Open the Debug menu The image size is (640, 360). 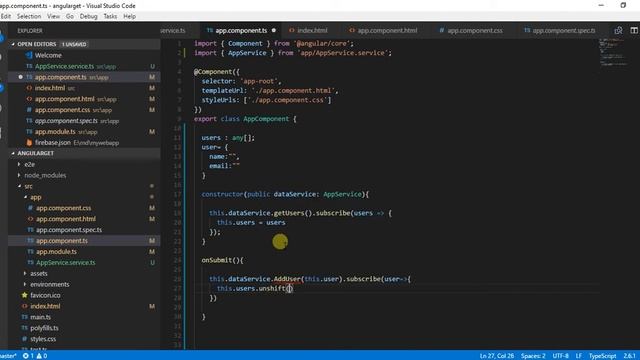[x=88, y=16]
